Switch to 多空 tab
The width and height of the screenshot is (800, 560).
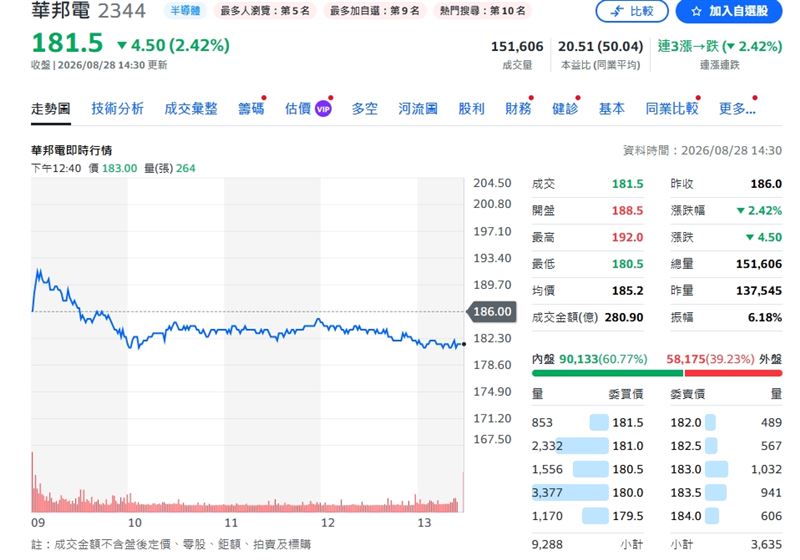pyautogui.click(x=365, y=109)
